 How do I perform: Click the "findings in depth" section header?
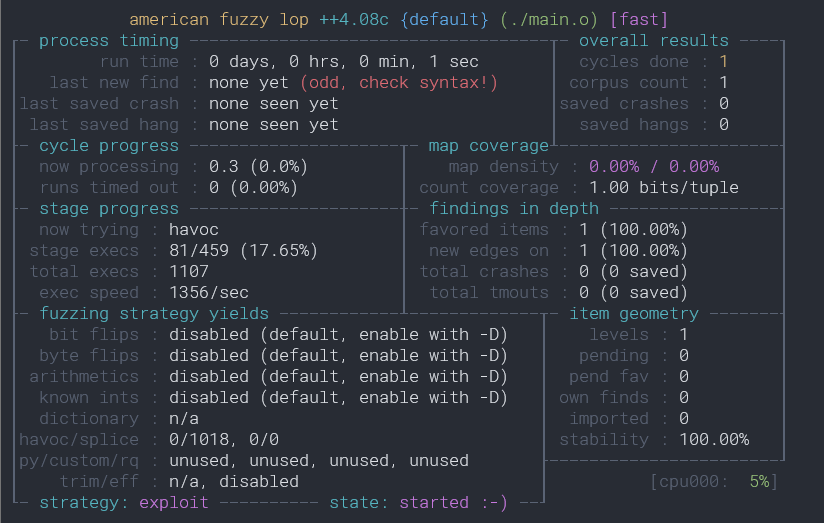513,209
